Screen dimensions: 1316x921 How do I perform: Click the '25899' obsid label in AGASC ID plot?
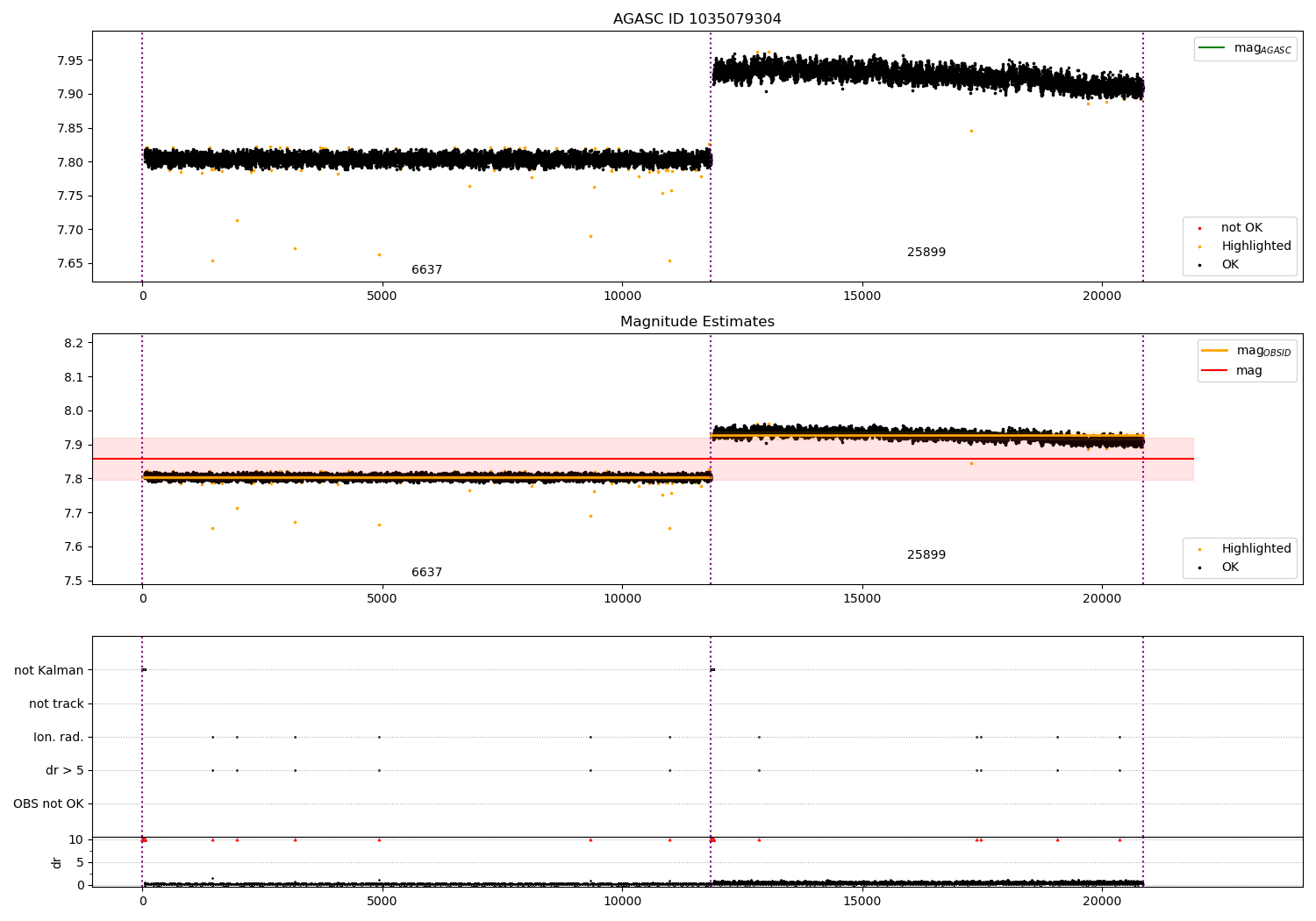(x=926, y=253)
